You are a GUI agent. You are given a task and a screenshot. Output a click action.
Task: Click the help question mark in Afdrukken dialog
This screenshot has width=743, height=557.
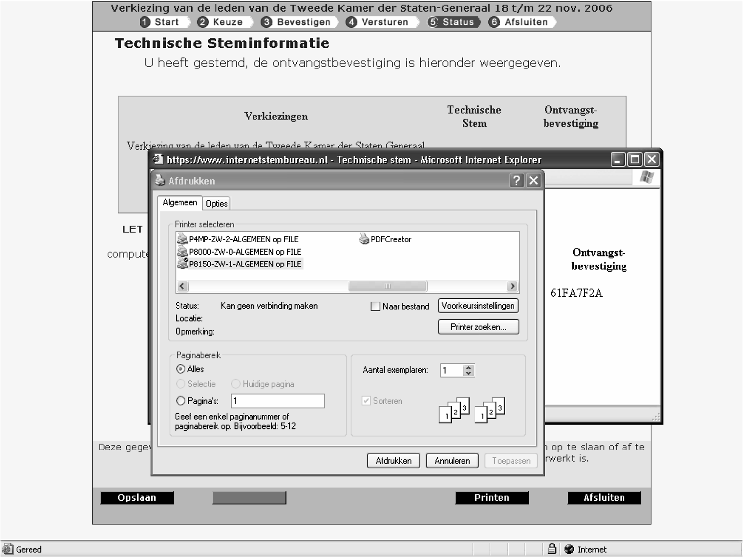516,181
